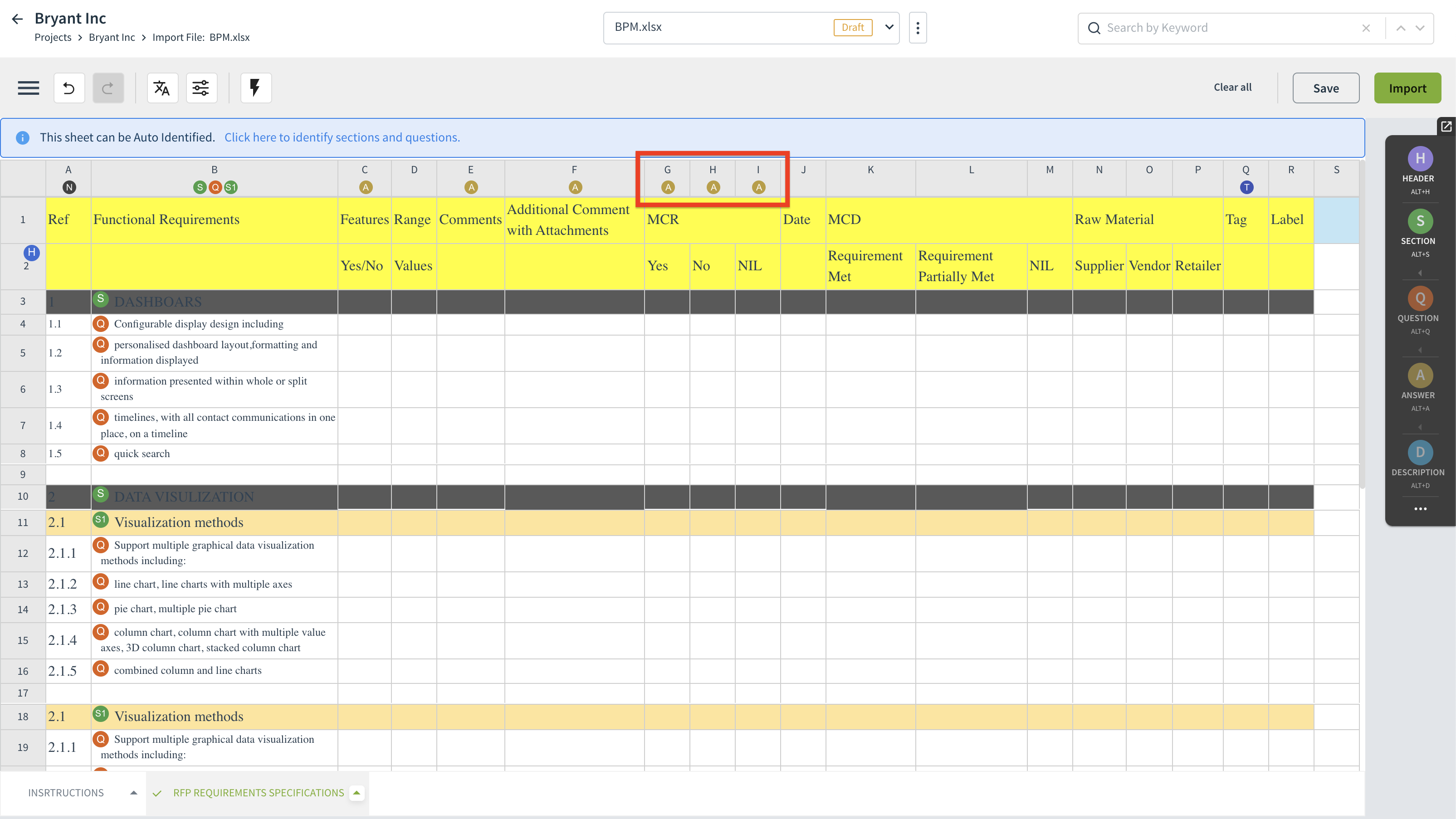Image resolution: width=1456 pixels, height=819 pixels.
Task: Toggle the N marker on column A header
Action: [x=69, y=187]
